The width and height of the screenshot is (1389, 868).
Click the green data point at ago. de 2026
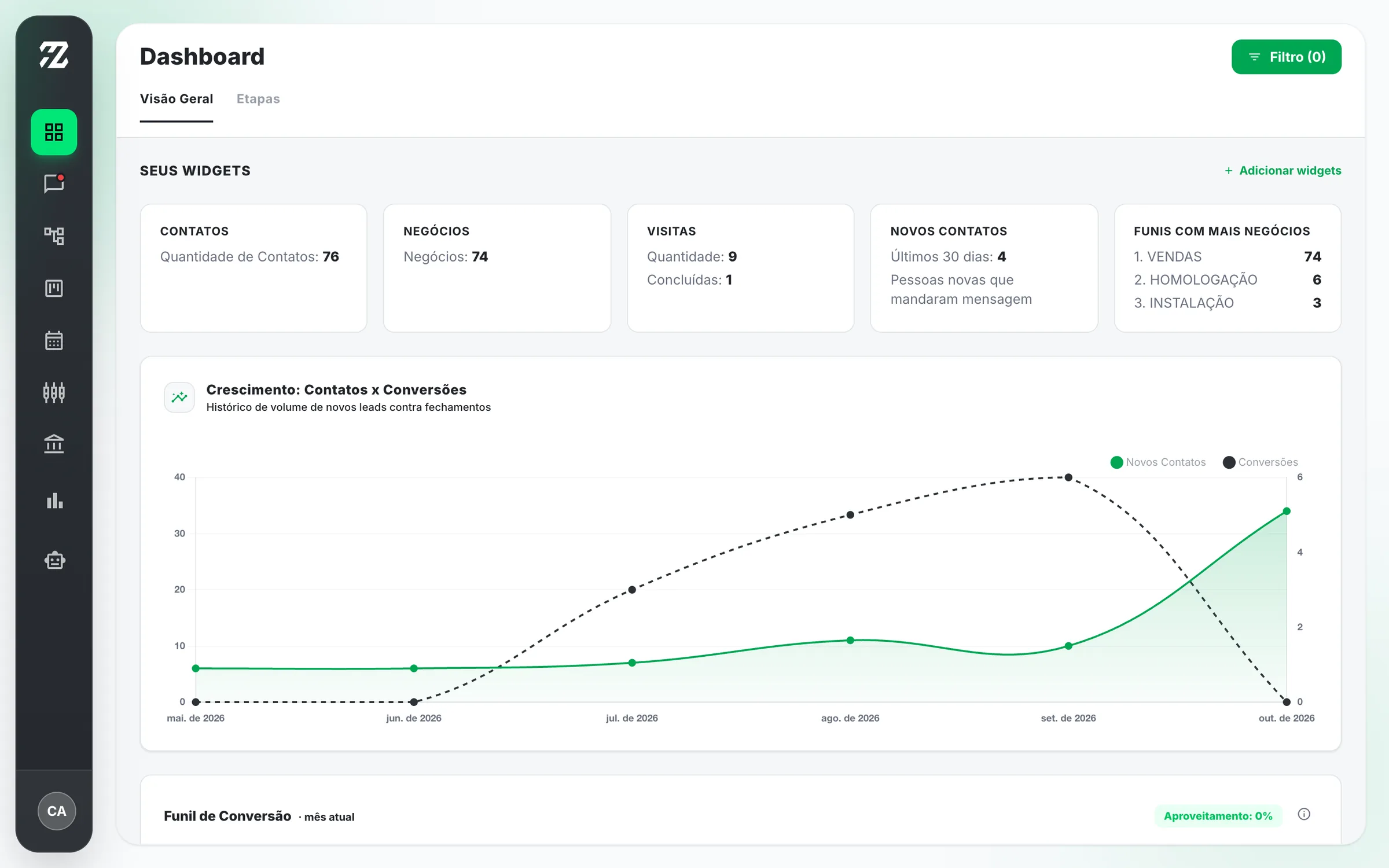point(850,640)
